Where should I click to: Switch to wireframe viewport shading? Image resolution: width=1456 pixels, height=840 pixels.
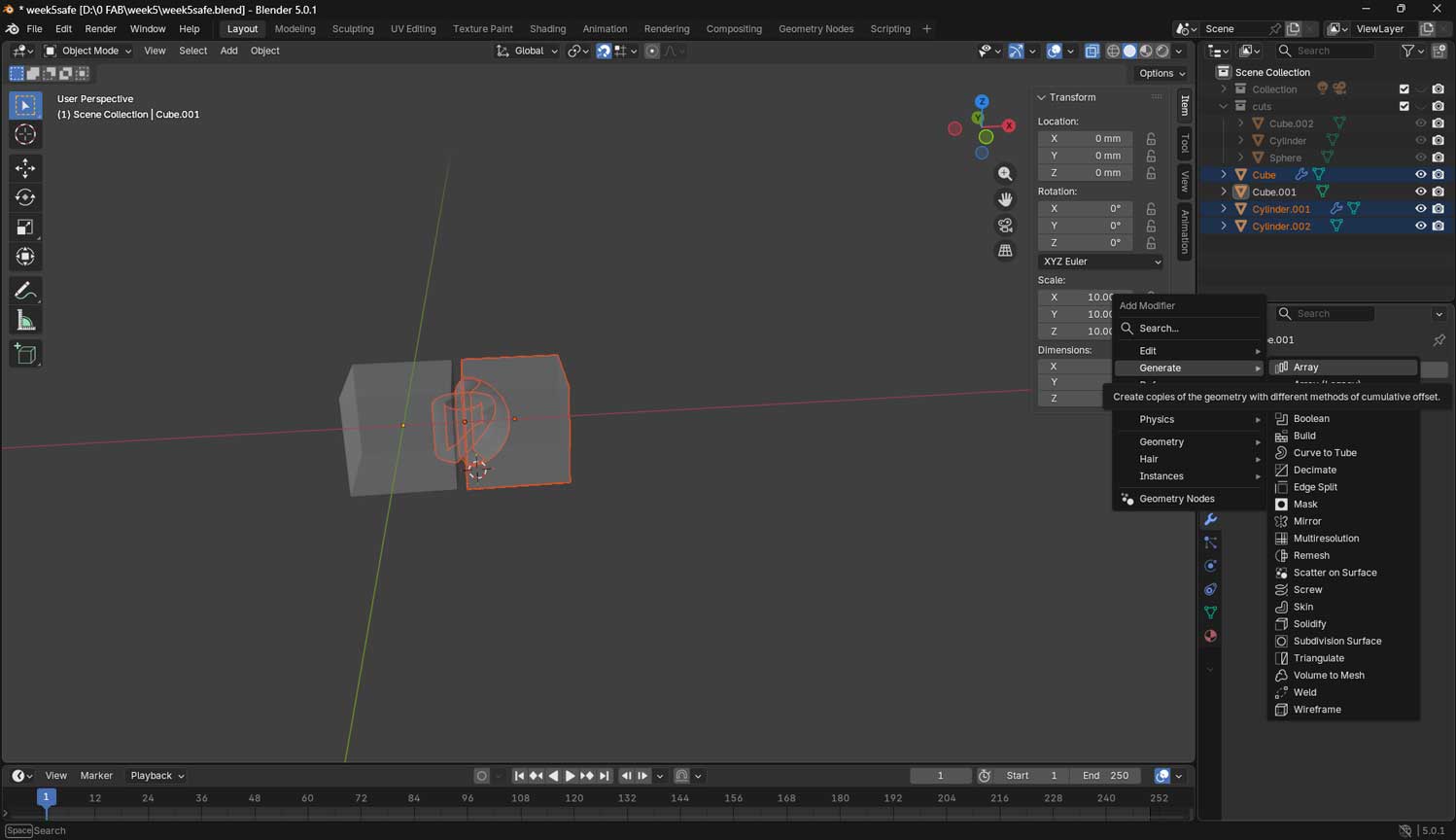[x=1113, y=51]
